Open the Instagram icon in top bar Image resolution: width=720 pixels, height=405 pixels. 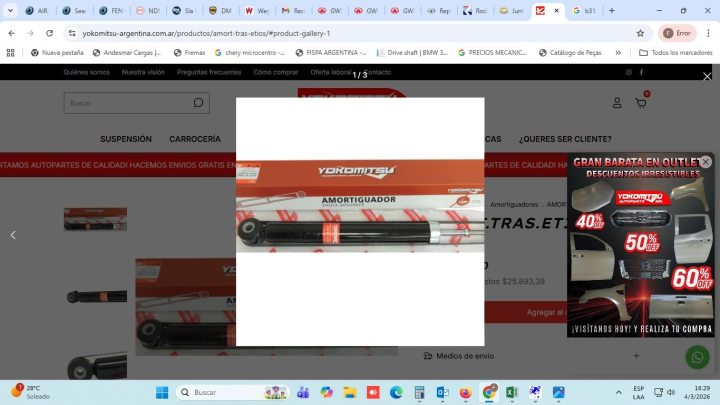[x=629, y=72]
